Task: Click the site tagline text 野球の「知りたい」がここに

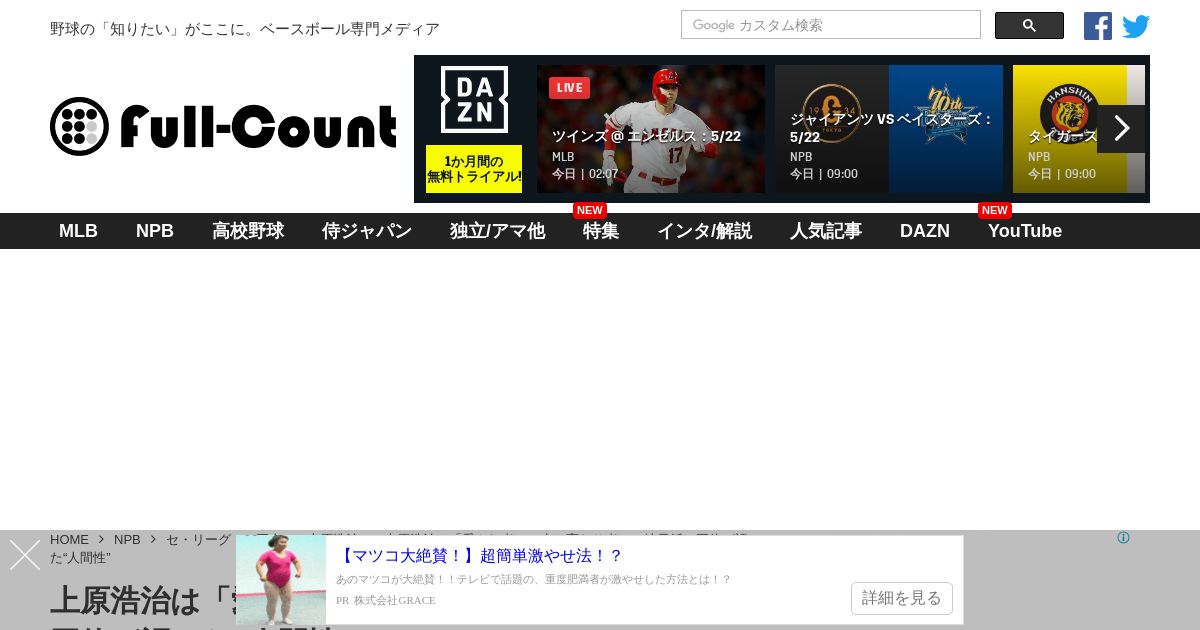Action: coord(245,29)
